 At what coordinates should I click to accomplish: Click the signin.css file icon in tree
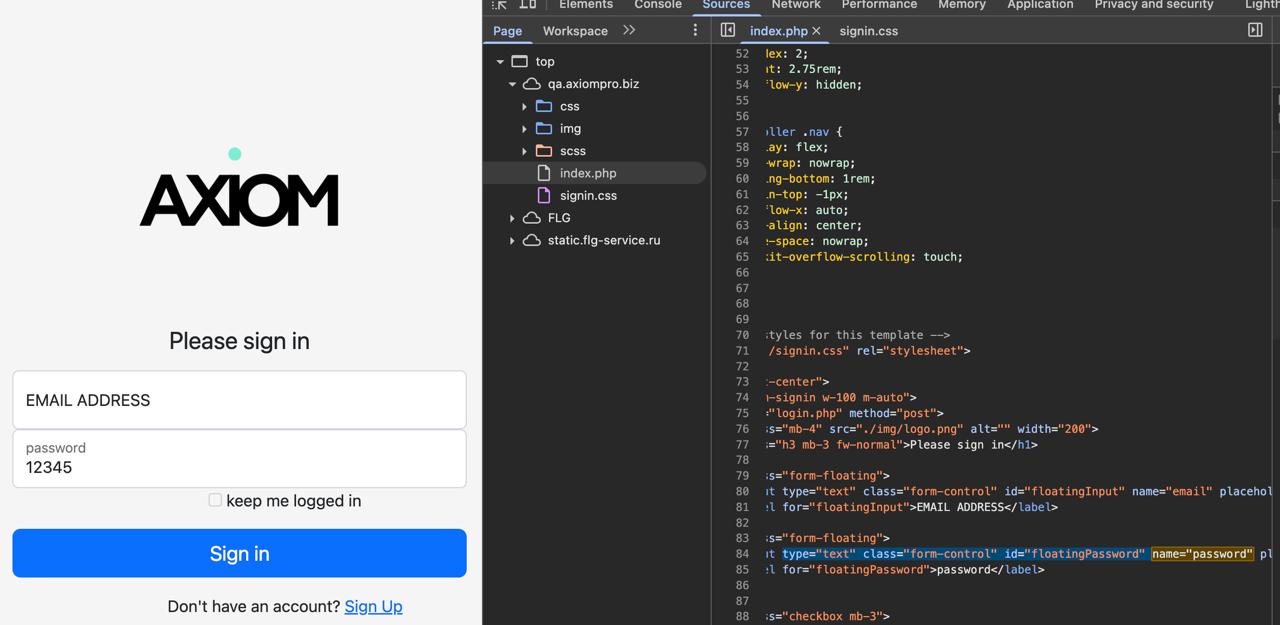tap(544, 196)
